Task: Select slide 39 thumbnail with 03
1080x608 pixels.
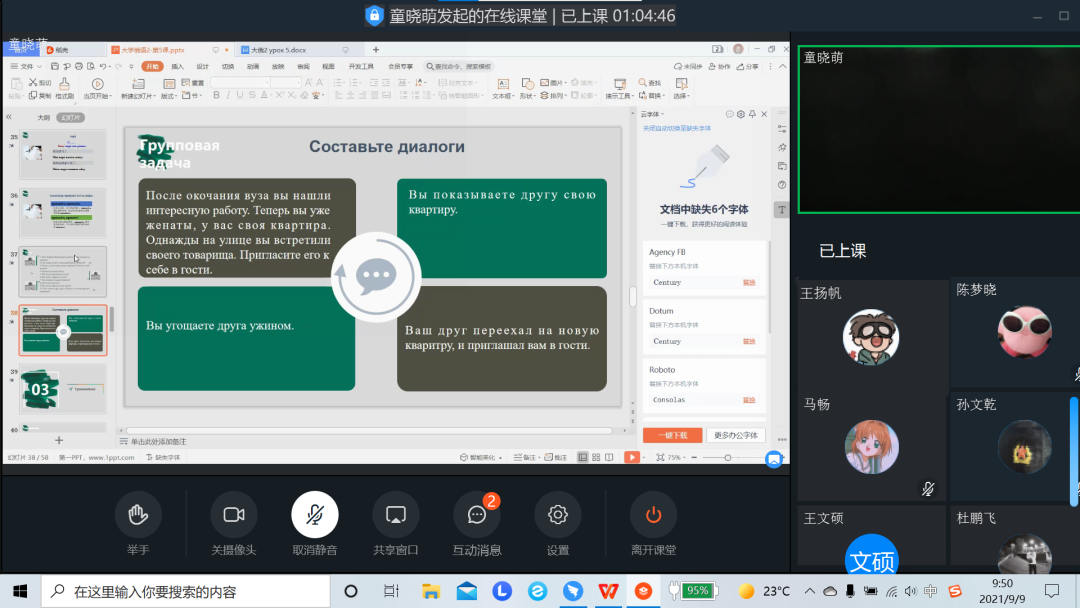Action: coord(63,389)
